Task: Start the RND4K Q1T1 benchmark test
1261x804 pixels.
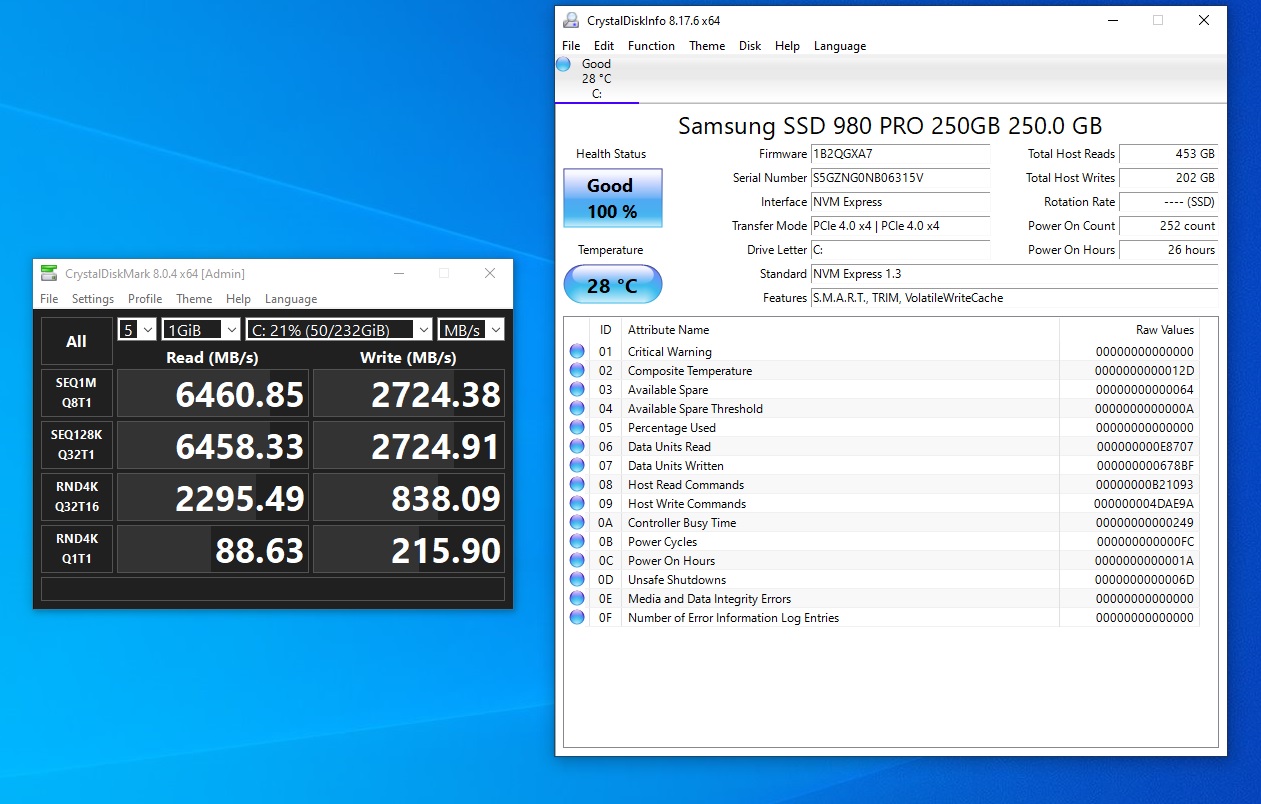Action: coord(76,548)
